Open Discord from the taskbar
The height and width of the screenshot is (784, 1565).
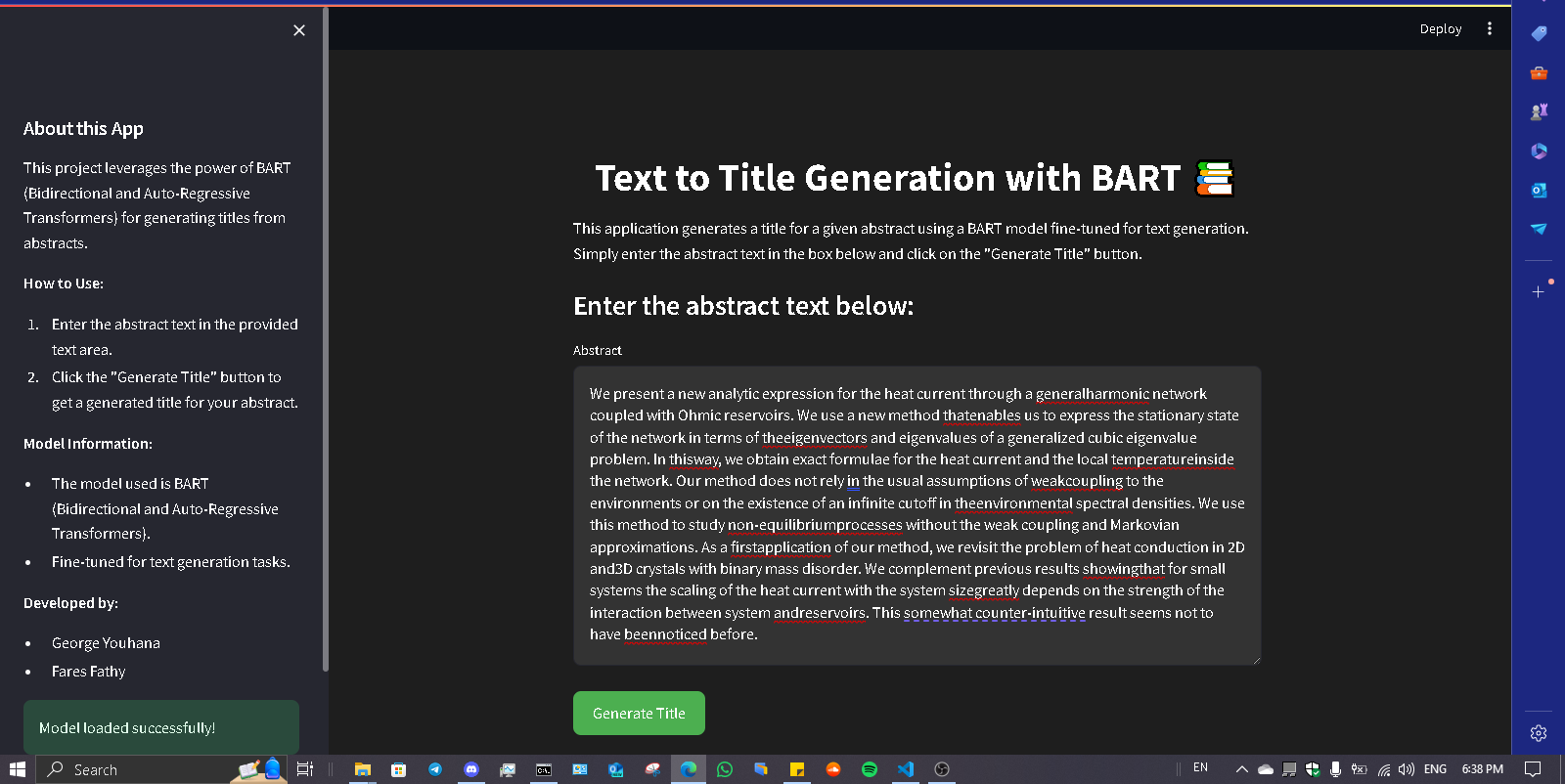click(x=471, y=769)
